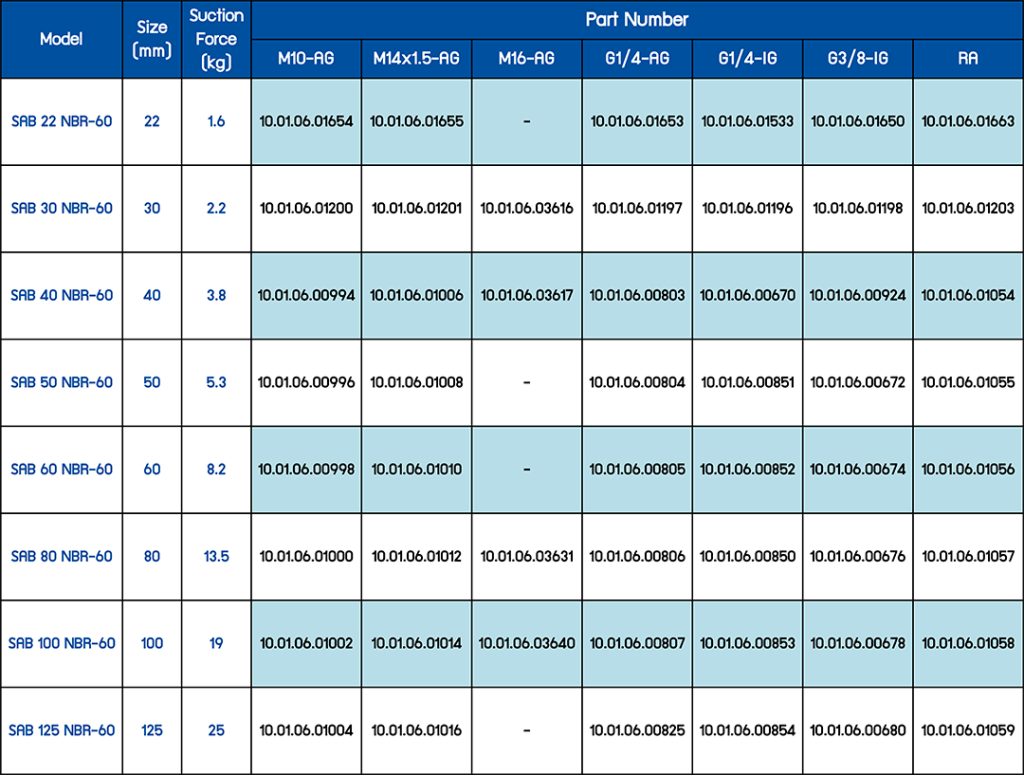This screenshot has height=775, width=1024.
Task: Select the M10-AG column header
Action: (x=306, y=59)
